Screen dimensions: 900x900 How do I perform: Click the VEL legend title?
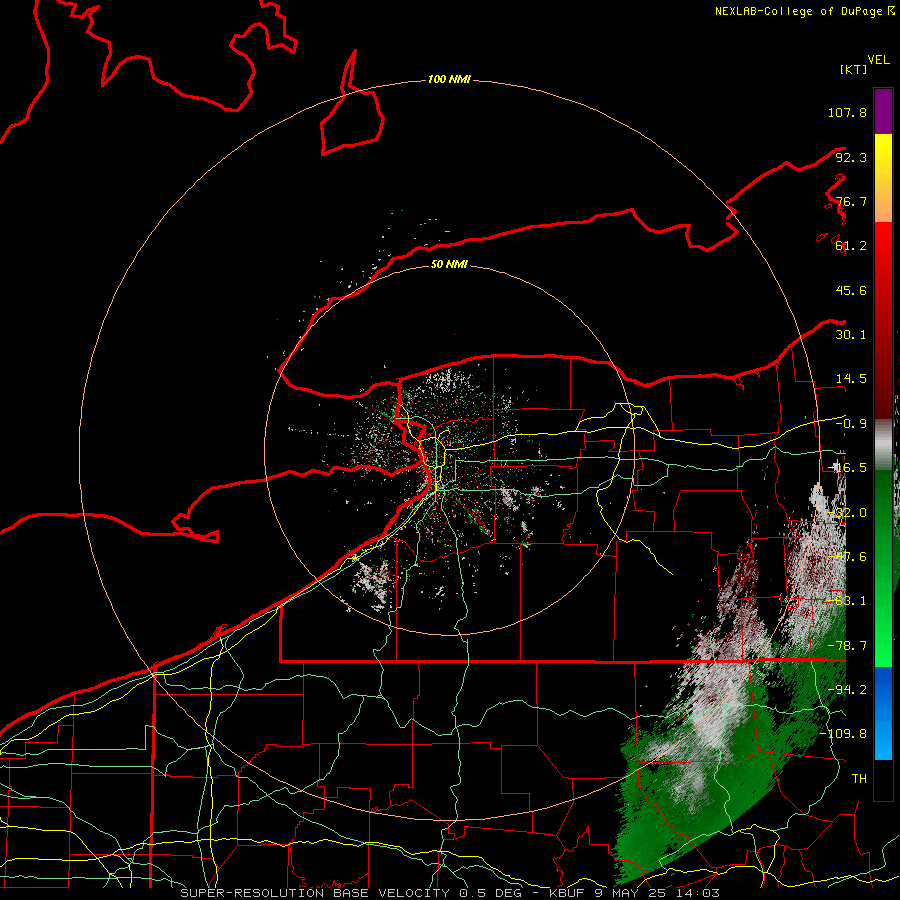tap(878, 60)
